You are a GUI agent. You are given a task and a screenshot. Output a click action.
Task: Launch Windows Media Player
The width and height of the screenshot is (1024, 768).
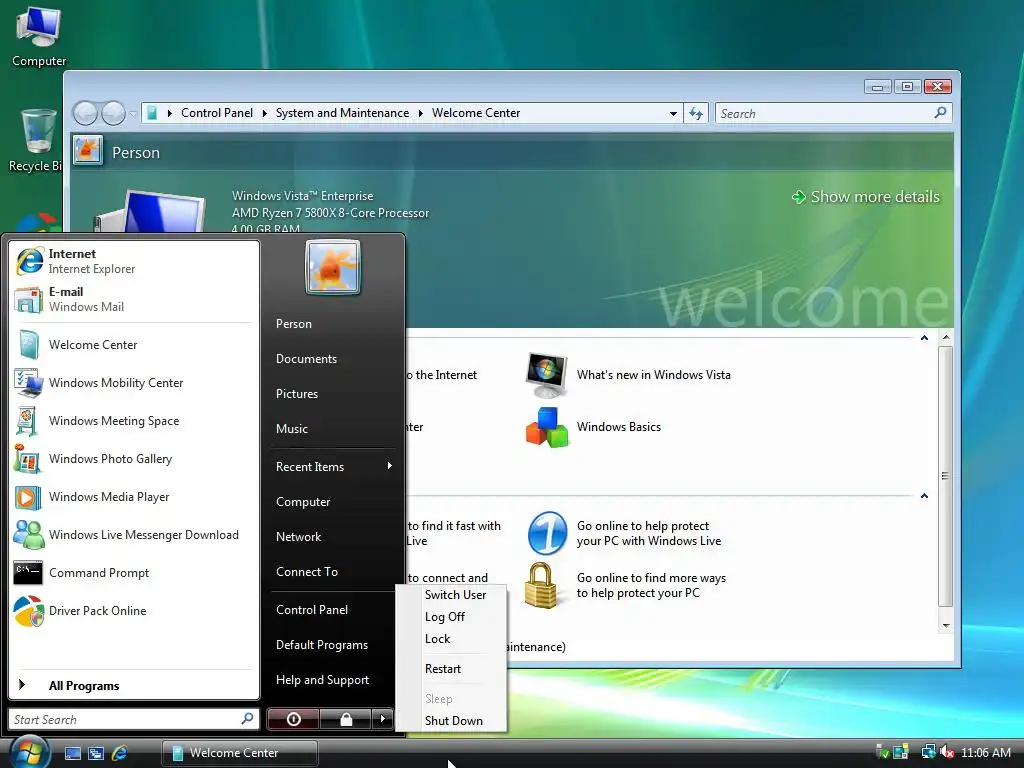(134, 497)
